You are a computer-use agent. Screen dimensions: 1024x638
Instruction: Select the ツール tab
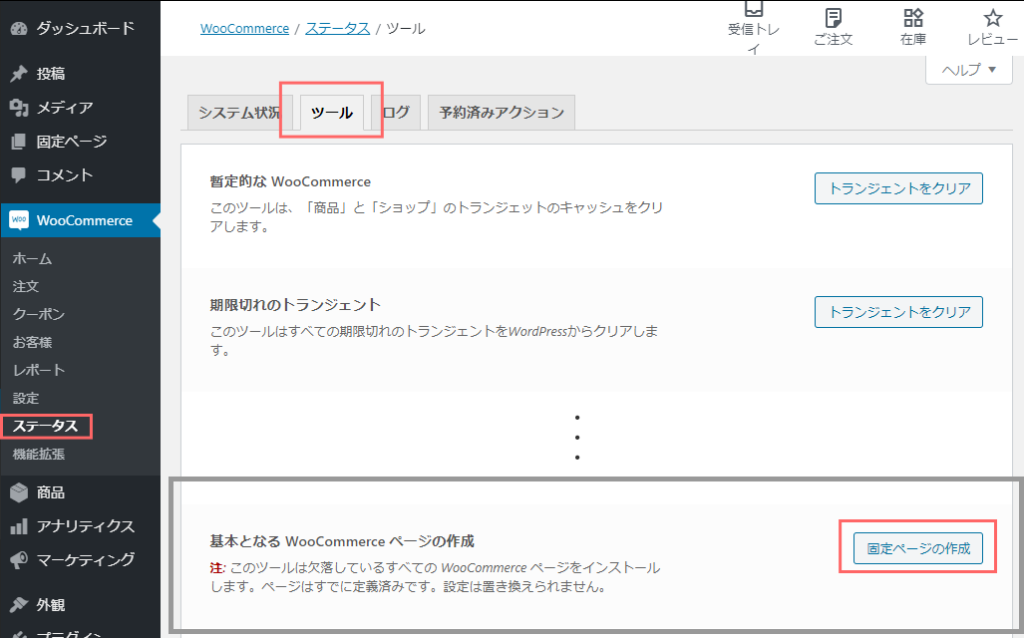click(332, 113)
